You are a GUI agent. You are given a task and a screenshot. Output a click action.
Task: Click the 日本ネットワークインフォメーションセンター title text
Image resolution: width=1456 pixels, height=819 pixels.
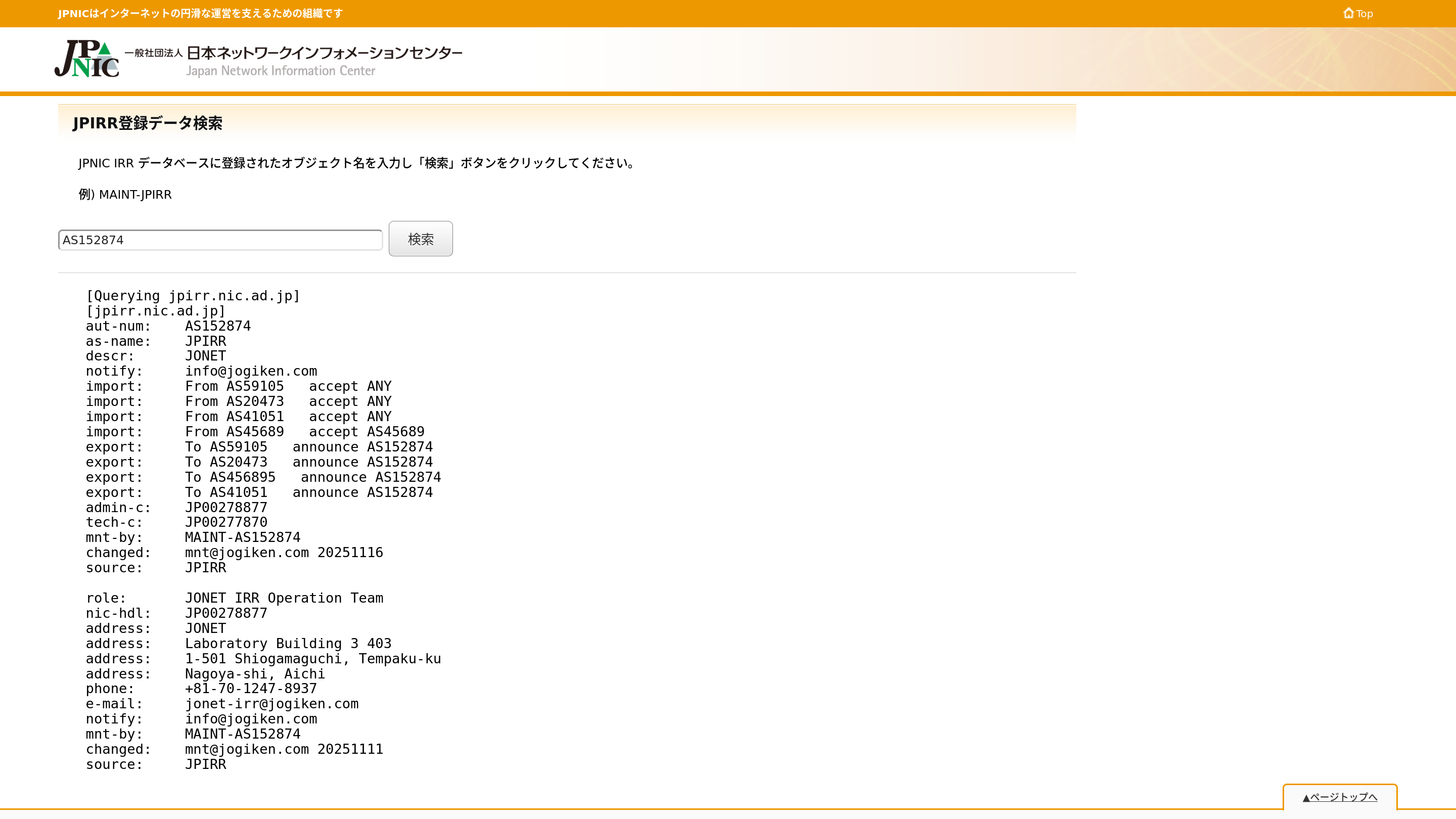click(x=324, y=53)
